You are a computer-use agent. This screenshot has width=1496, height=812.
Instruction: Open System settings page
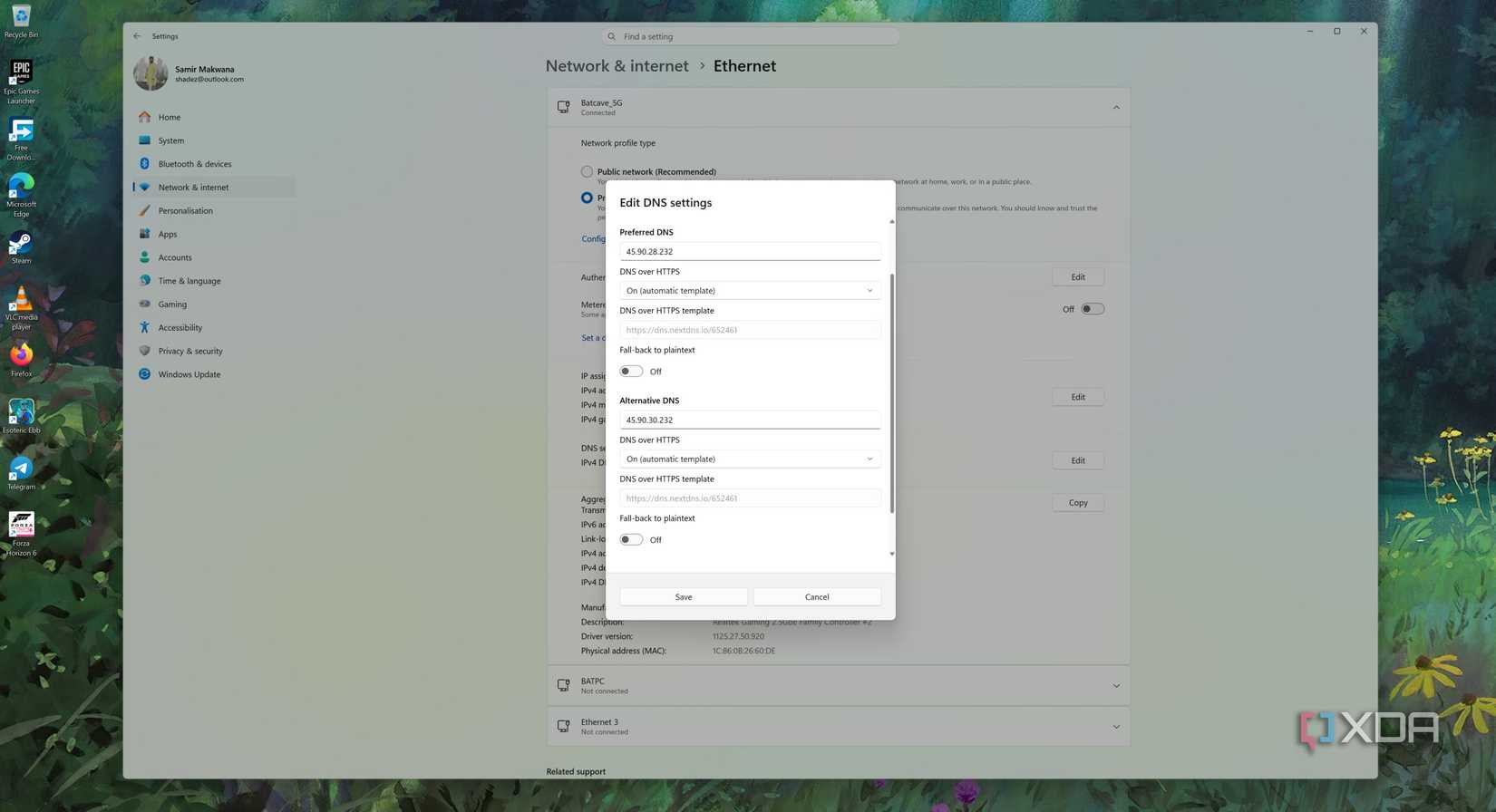point(214,140)
